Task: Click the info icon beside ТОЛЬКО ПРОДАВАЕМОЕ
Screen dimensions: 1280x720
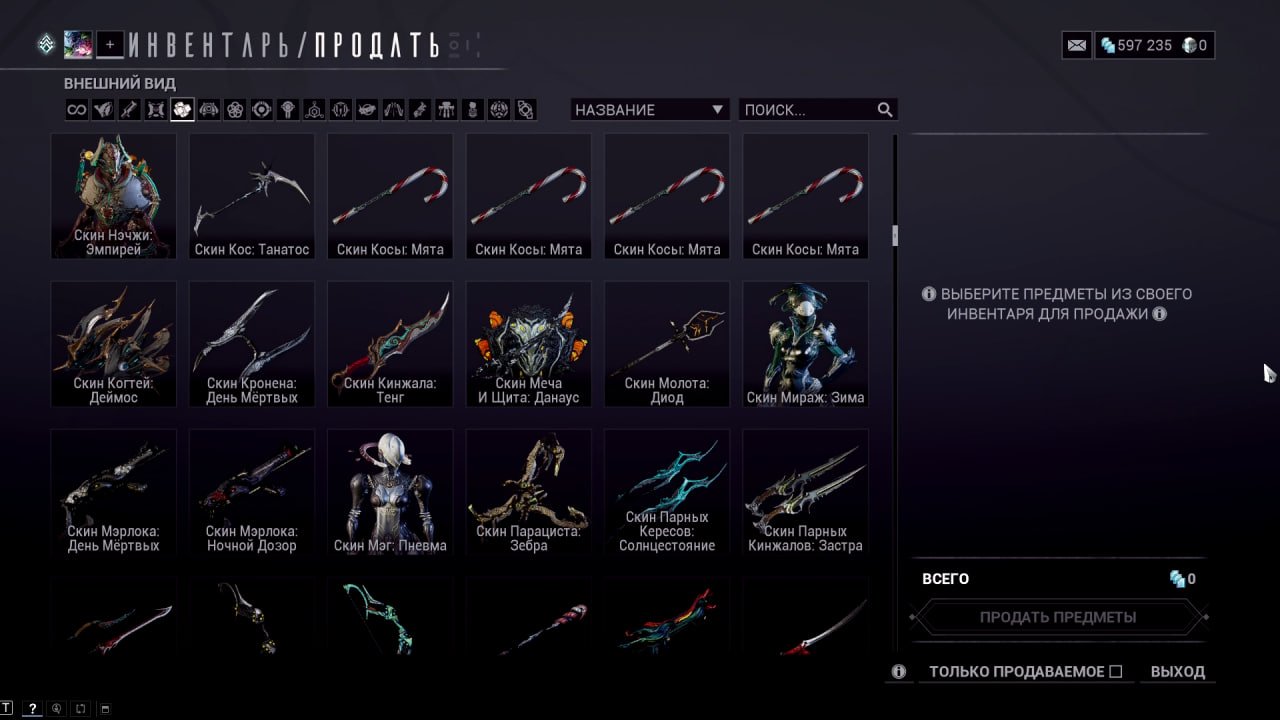Action: click(899, 672)
